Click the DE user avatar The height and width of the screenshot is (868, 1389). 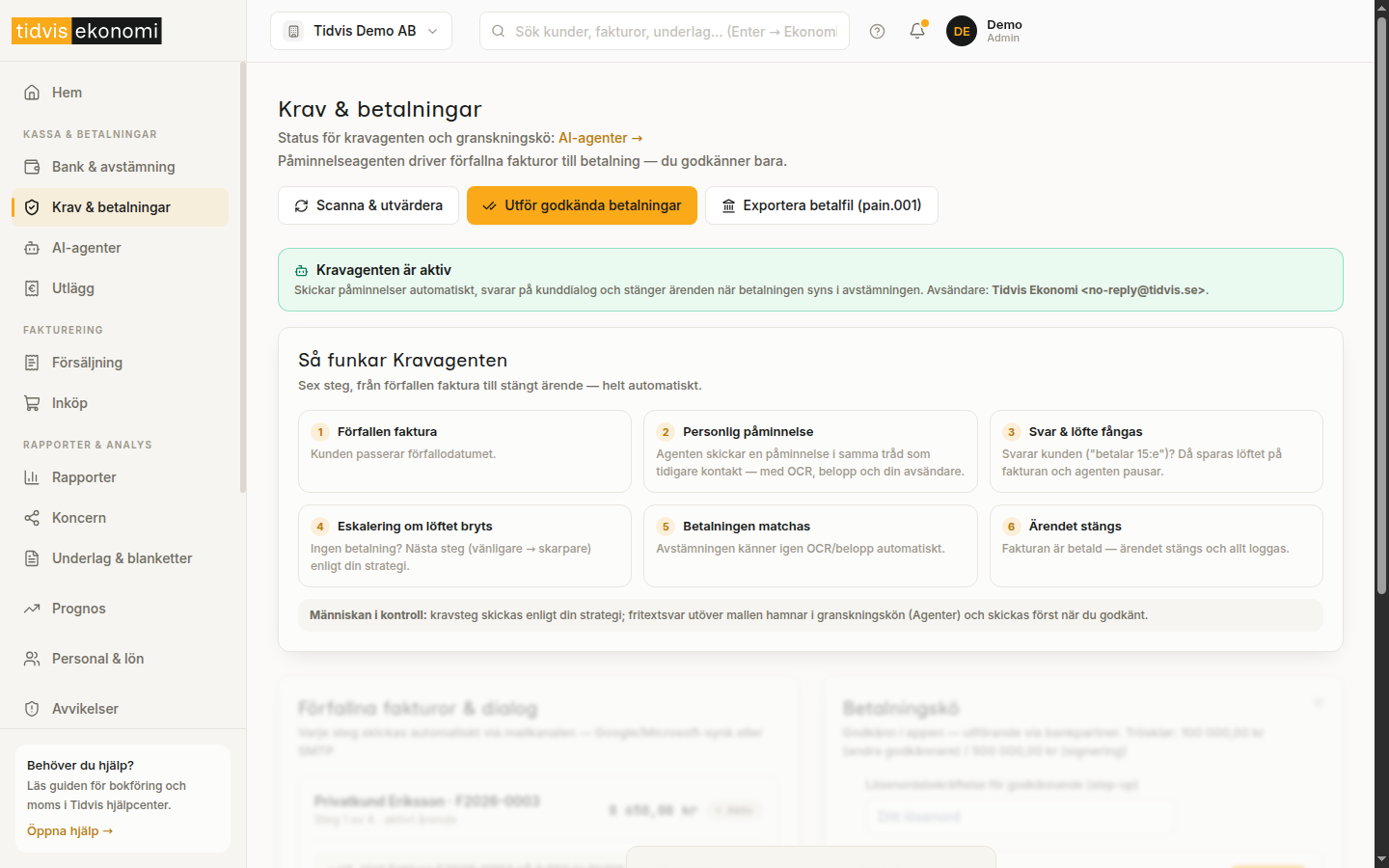point(962,31)
